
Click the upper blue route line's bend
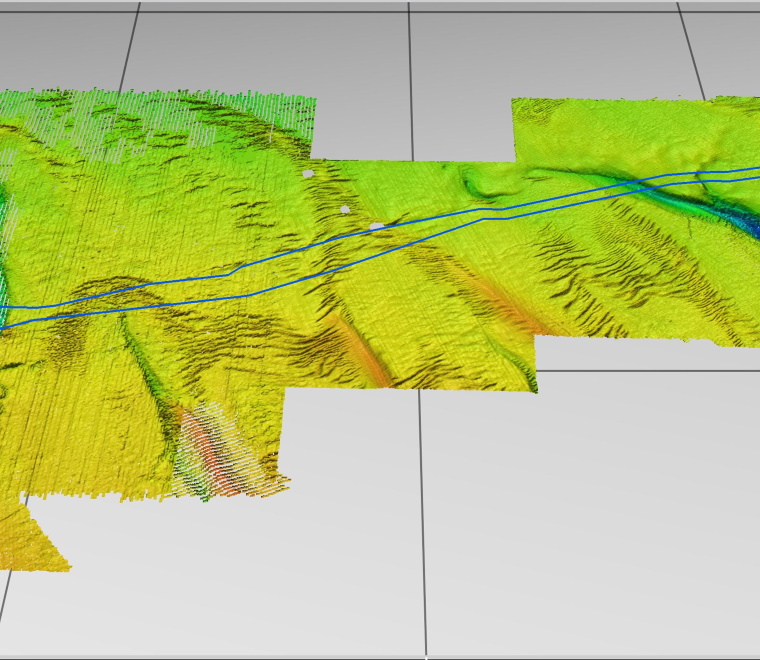click(230, 273)
